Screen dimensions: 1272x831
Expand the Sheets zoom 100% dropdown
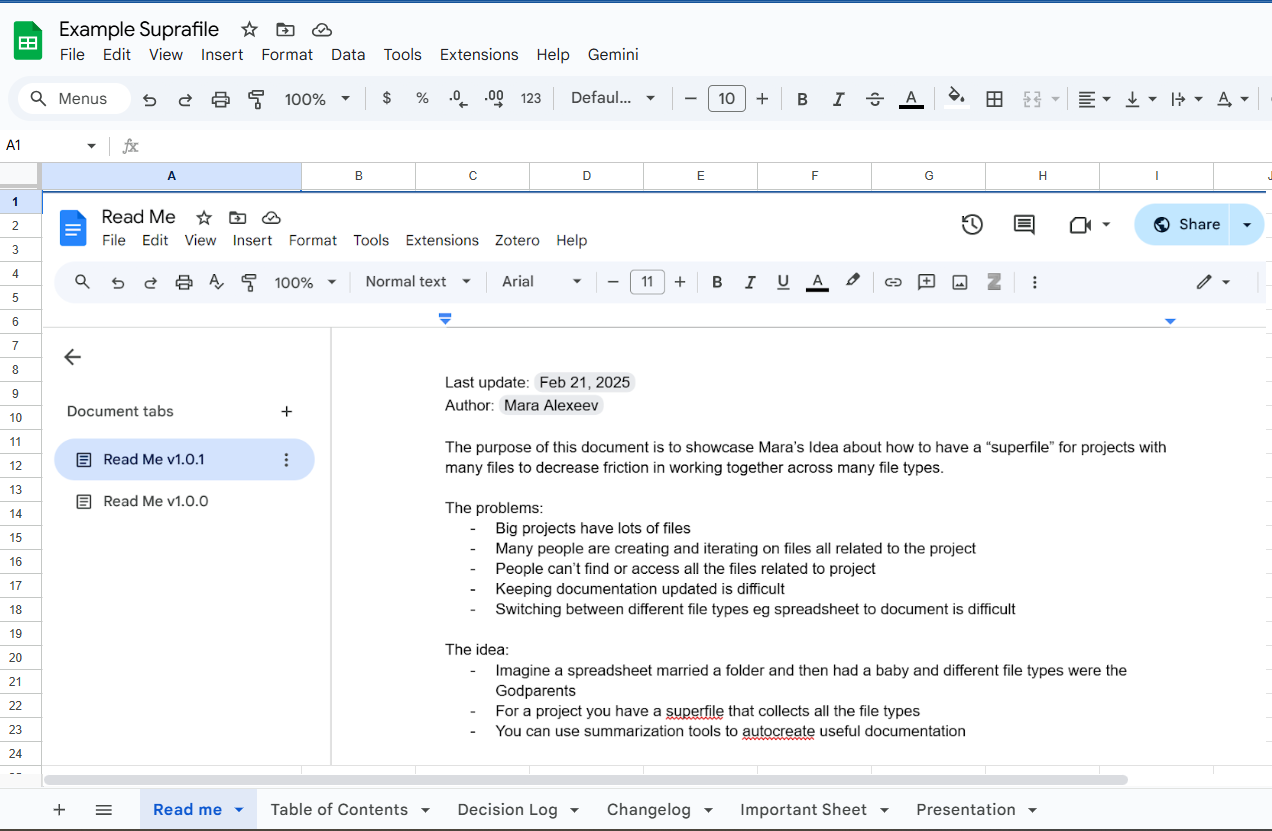tap(317, 99)
